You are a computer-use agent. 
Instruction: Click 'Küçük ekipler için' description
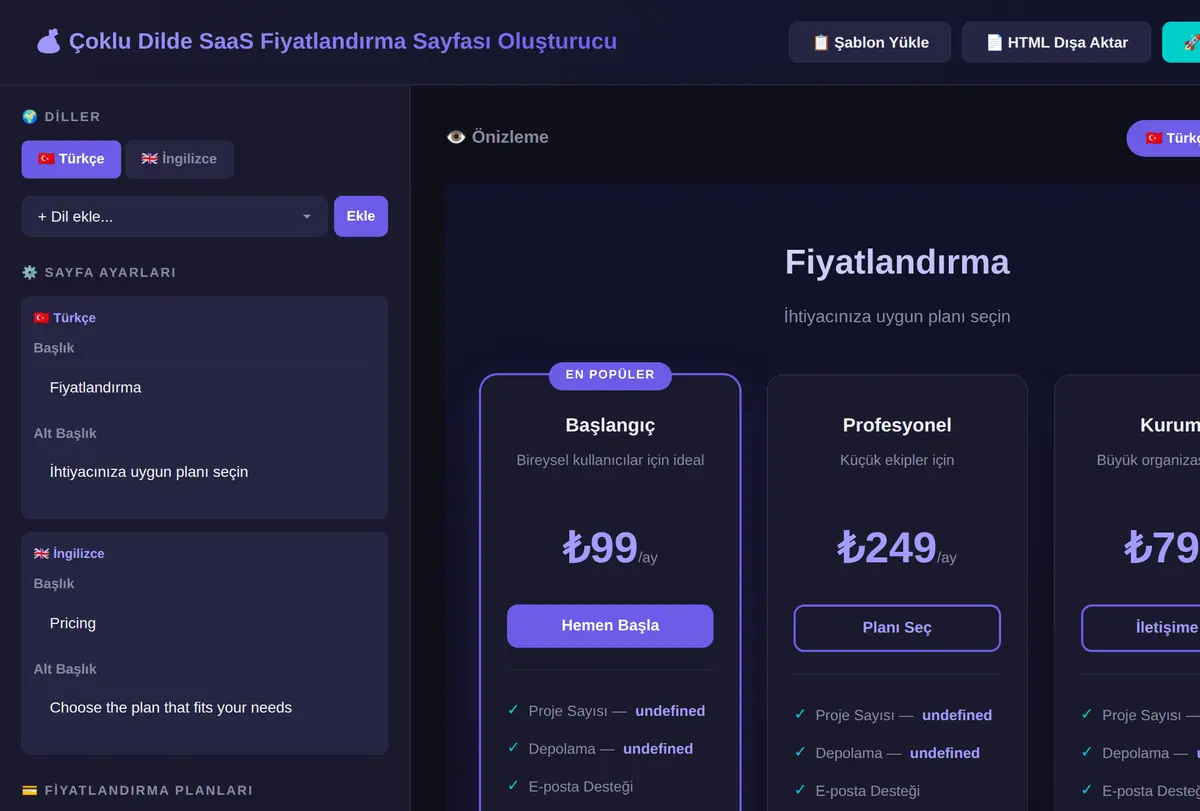897,461
